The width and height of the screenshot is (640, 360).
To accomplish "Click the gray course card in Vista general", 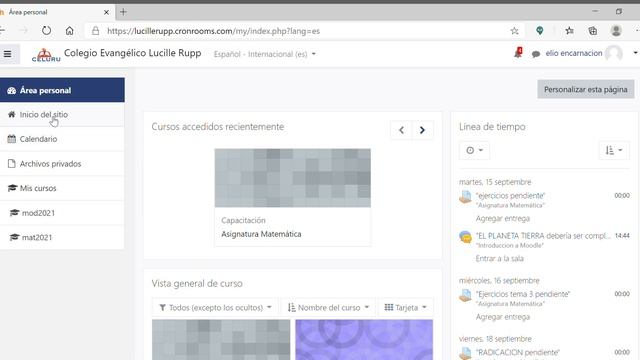I will (221, 340).
